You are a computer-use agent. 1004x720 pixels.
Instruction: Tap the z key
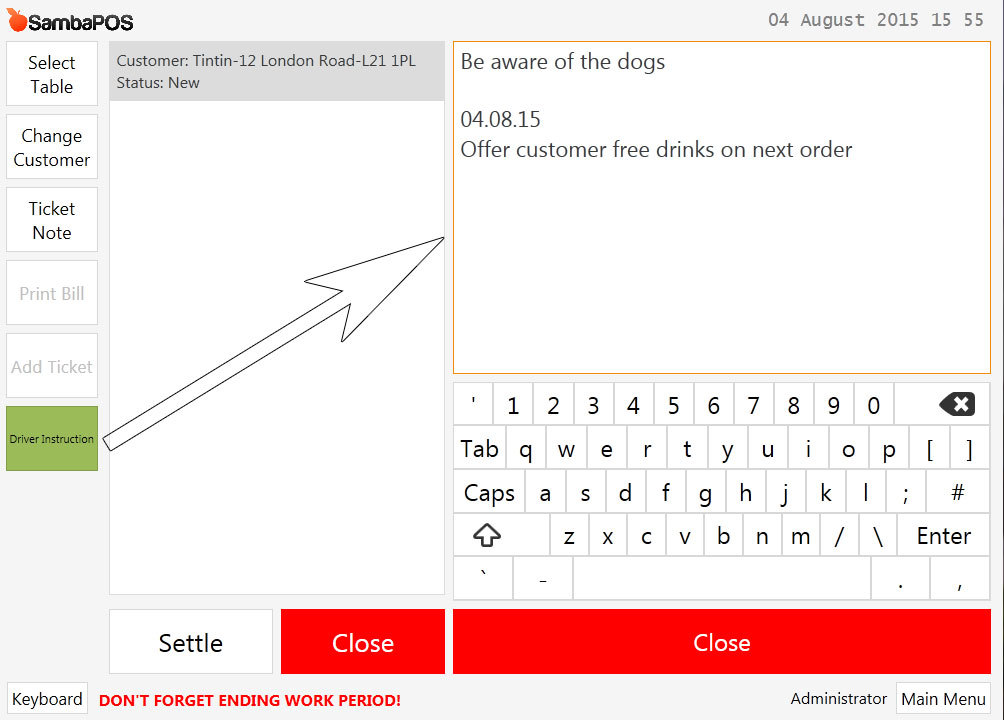click(569, 535)
